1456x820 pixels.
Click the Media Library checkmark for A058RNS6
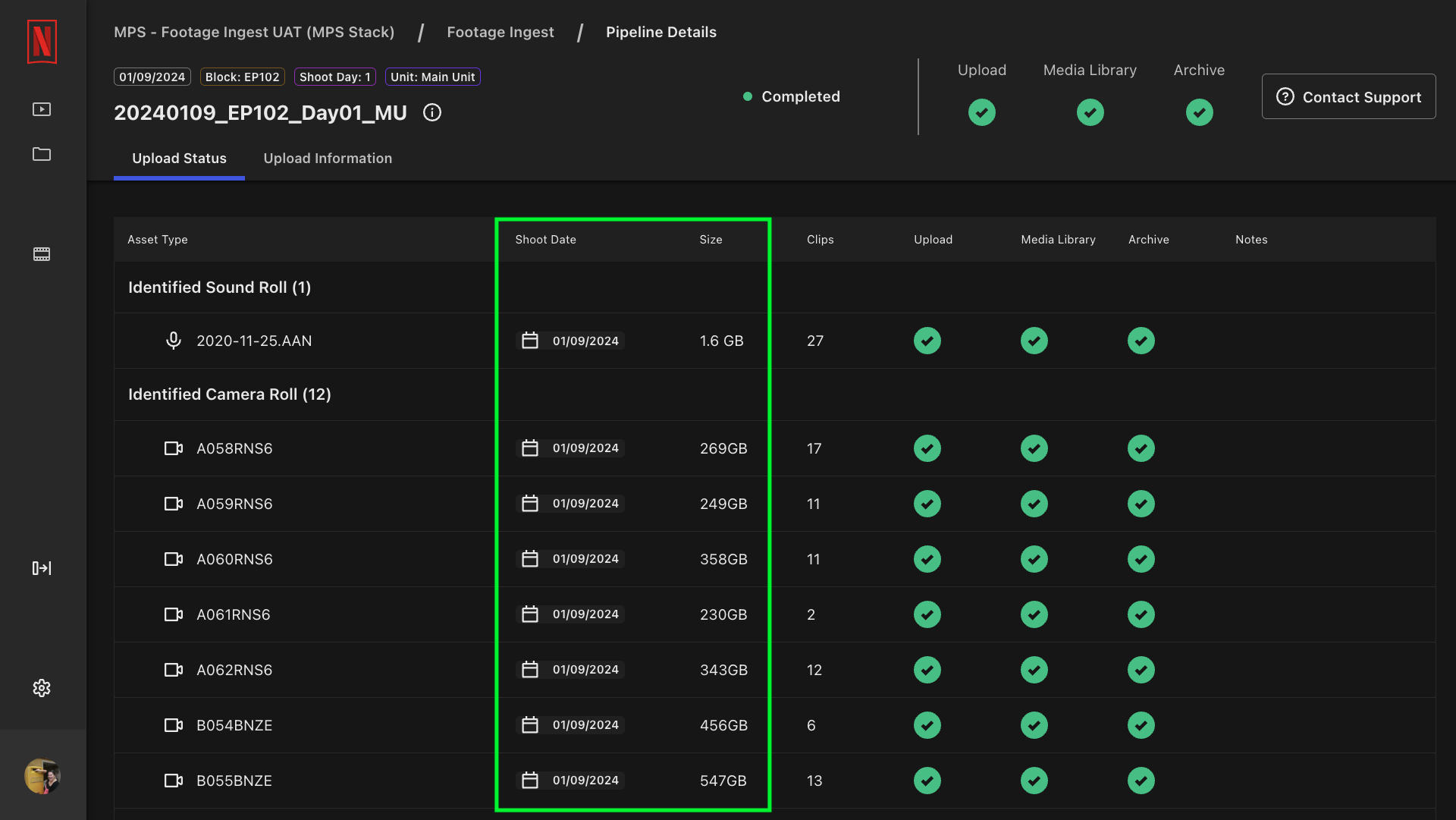1034,448
